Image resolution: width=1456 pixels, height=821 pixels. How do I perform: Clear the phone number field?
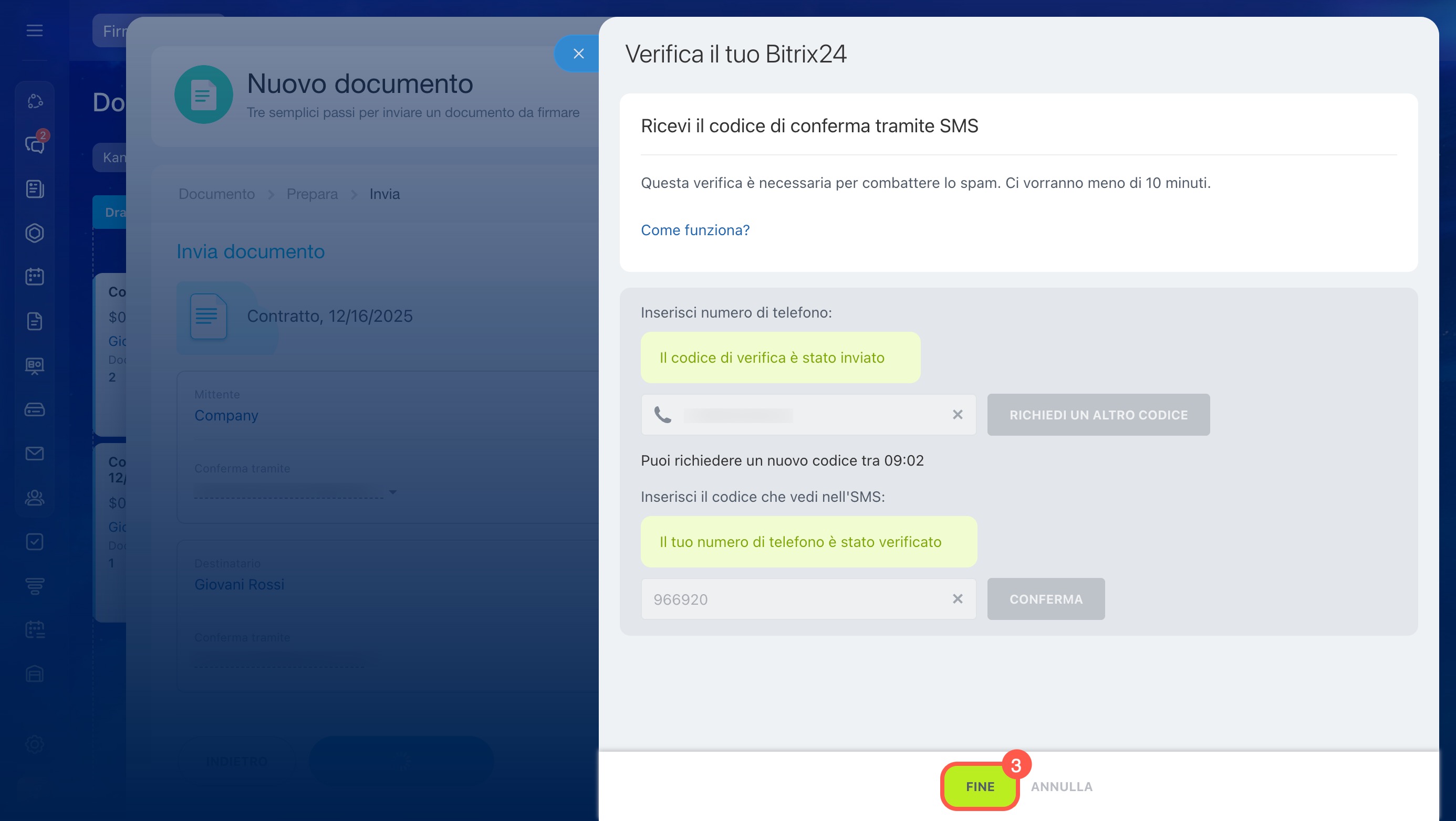pyautogui.click(x=957, y=415)
